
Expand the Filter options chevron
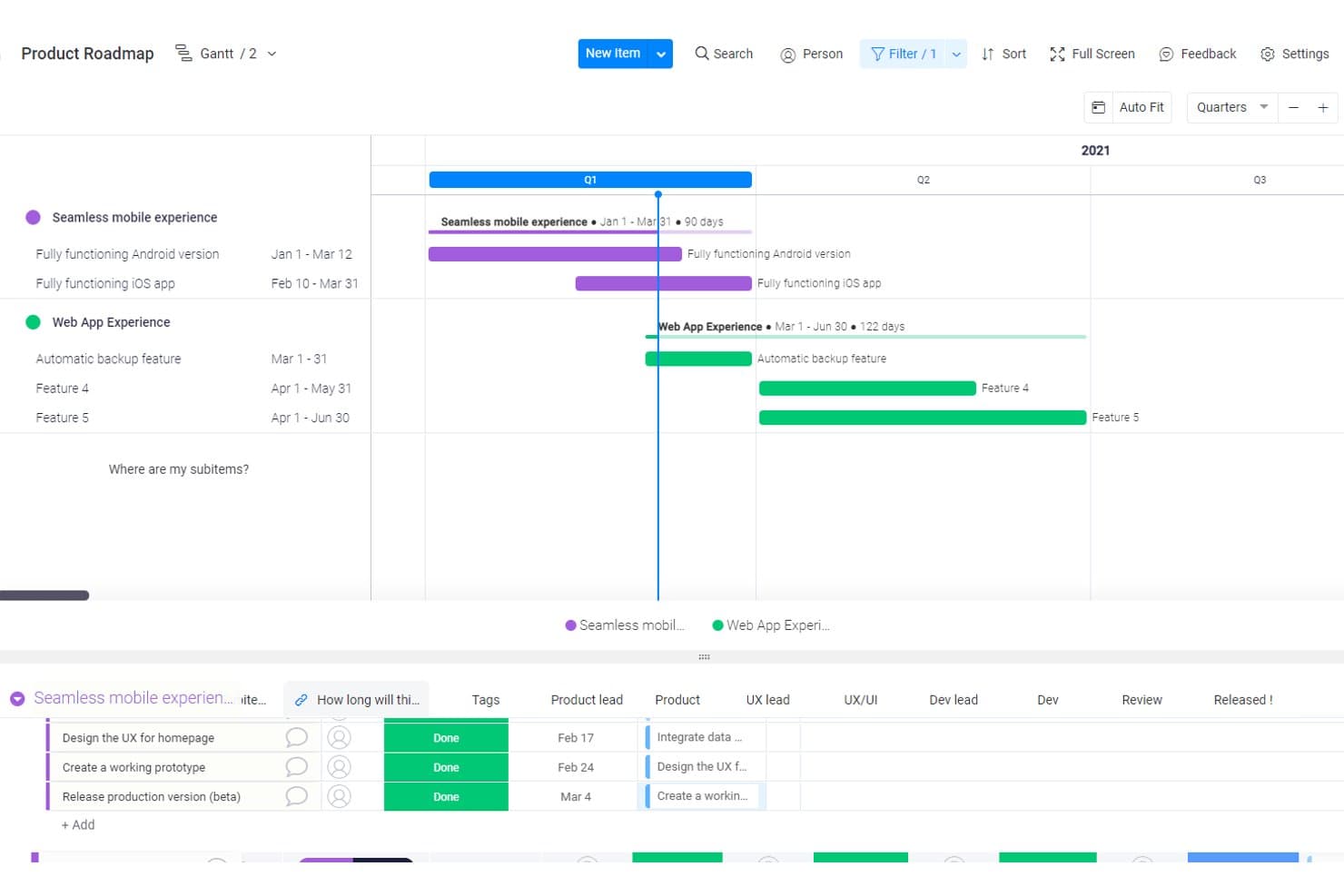(956, 54)
